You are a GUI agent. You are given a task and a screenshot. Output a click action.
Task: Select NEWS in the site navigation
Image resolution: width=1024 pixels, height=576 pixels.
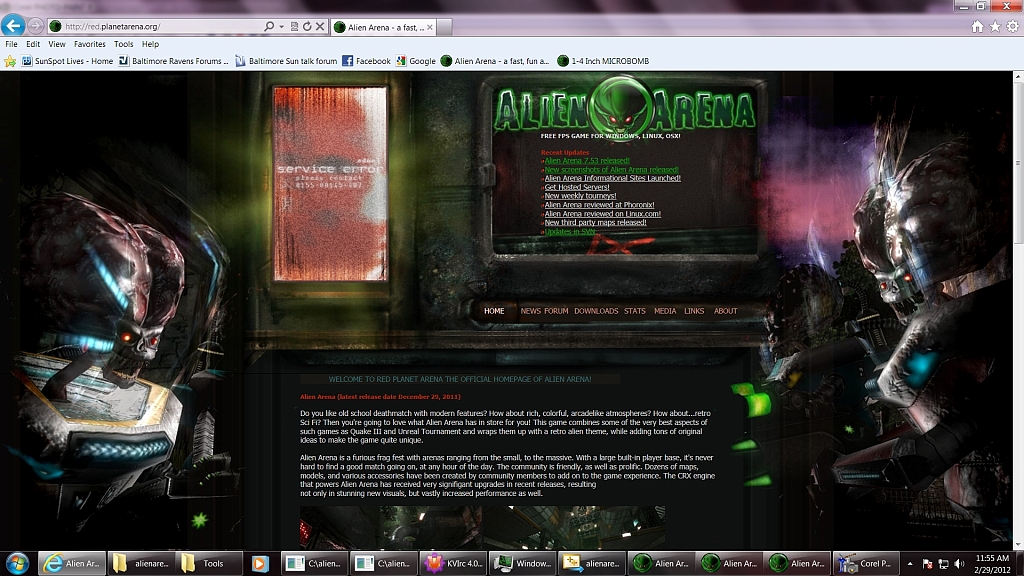coord(530,312)
